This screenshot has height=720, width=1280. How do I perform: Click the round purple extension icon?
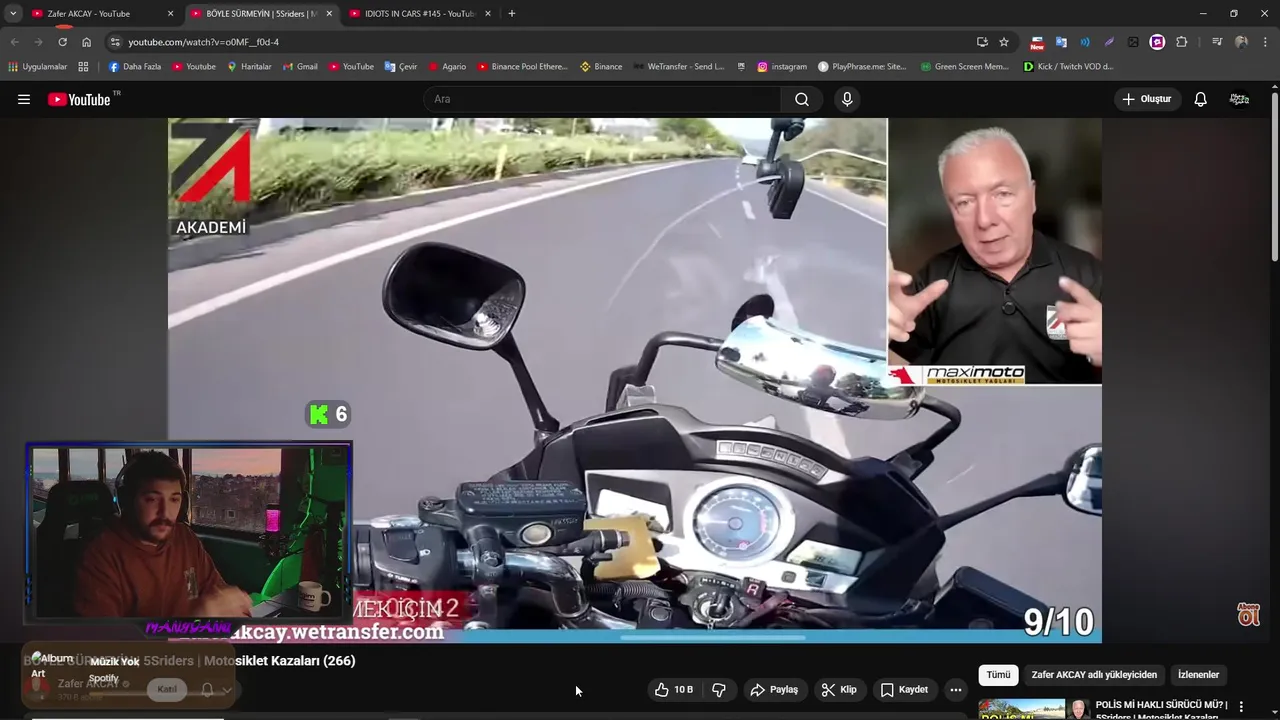pos(1157,42)
